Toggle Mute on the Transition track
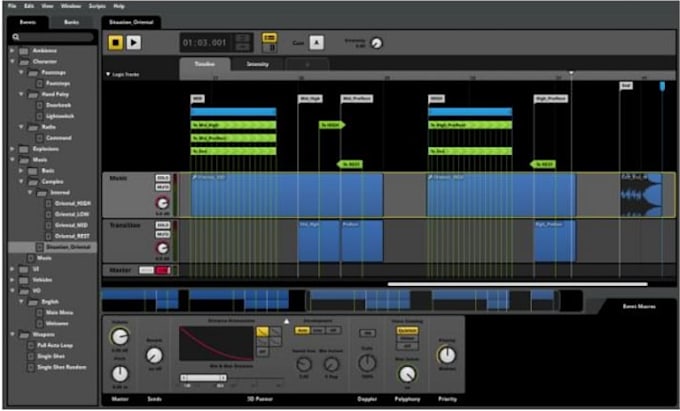680x411 pixels. tap(162, 235)
